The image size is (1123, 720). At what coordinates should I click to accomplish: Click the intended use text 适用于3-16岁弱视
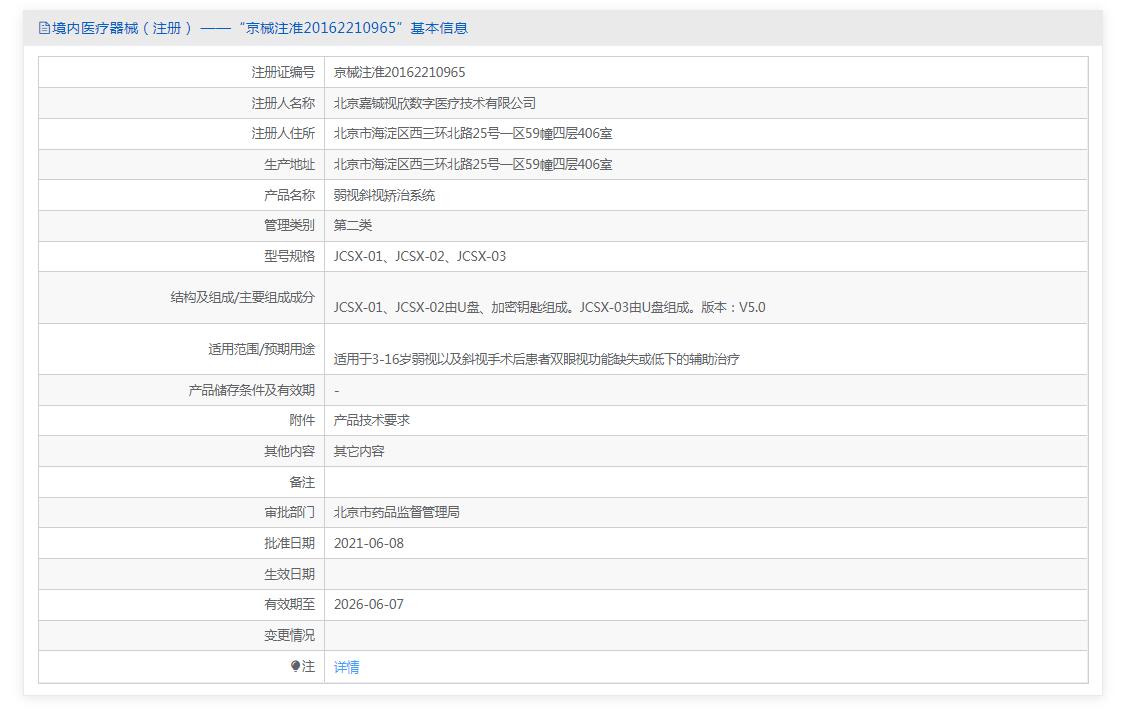(536, 359)
